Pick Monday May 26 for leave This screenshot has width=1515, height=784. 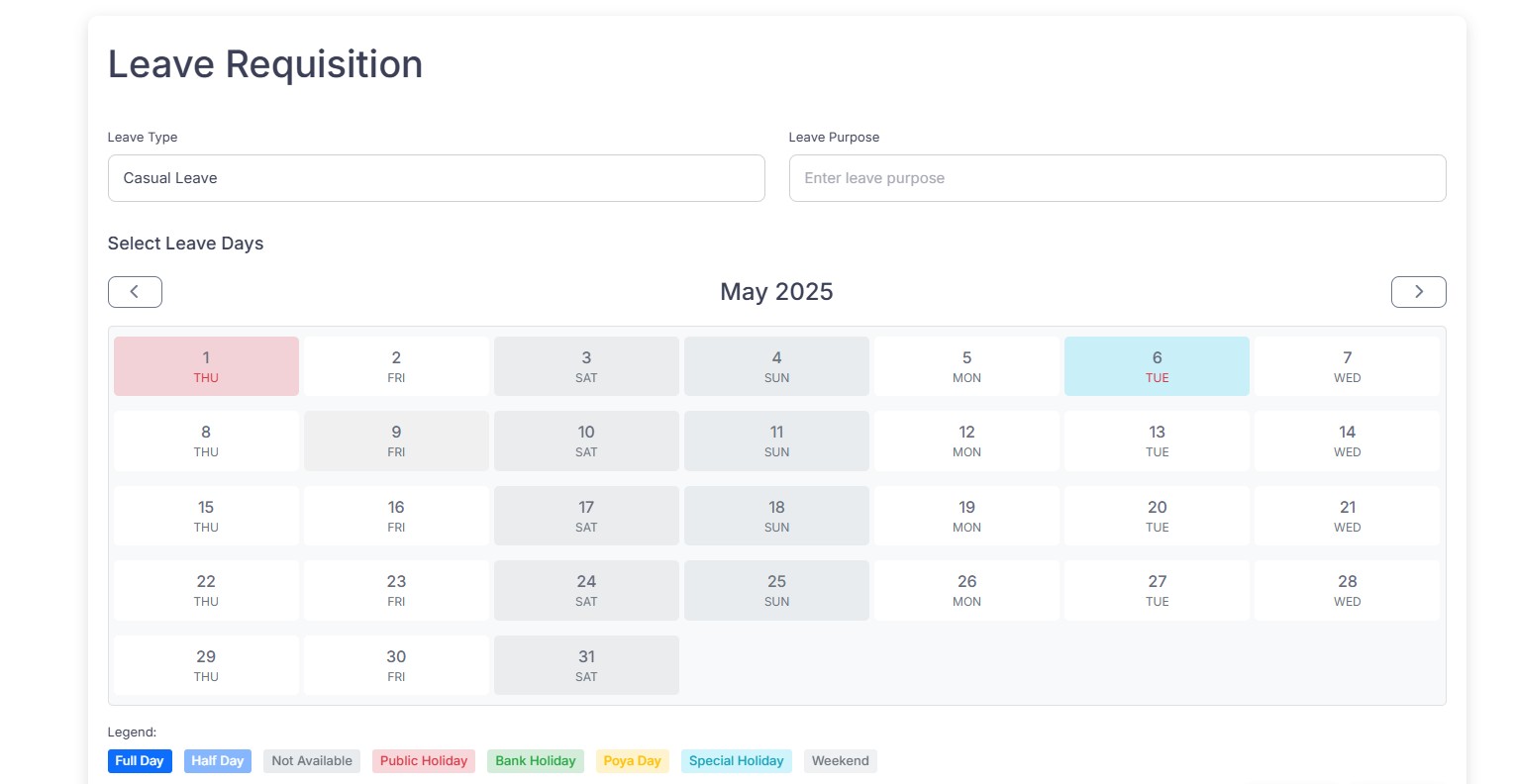point(966,590)
